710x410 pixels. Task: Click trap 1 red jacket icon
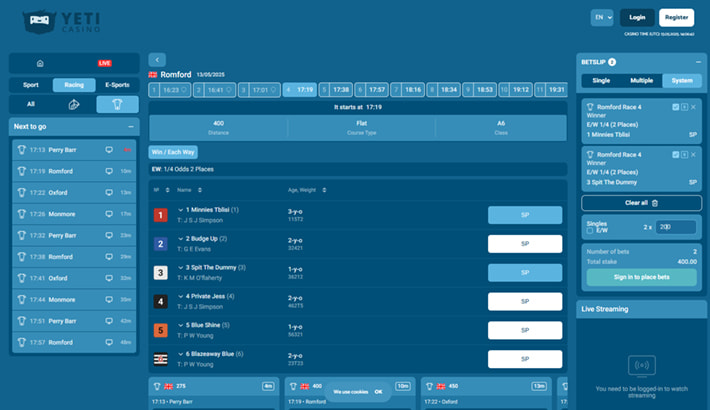tap(160, 215)
